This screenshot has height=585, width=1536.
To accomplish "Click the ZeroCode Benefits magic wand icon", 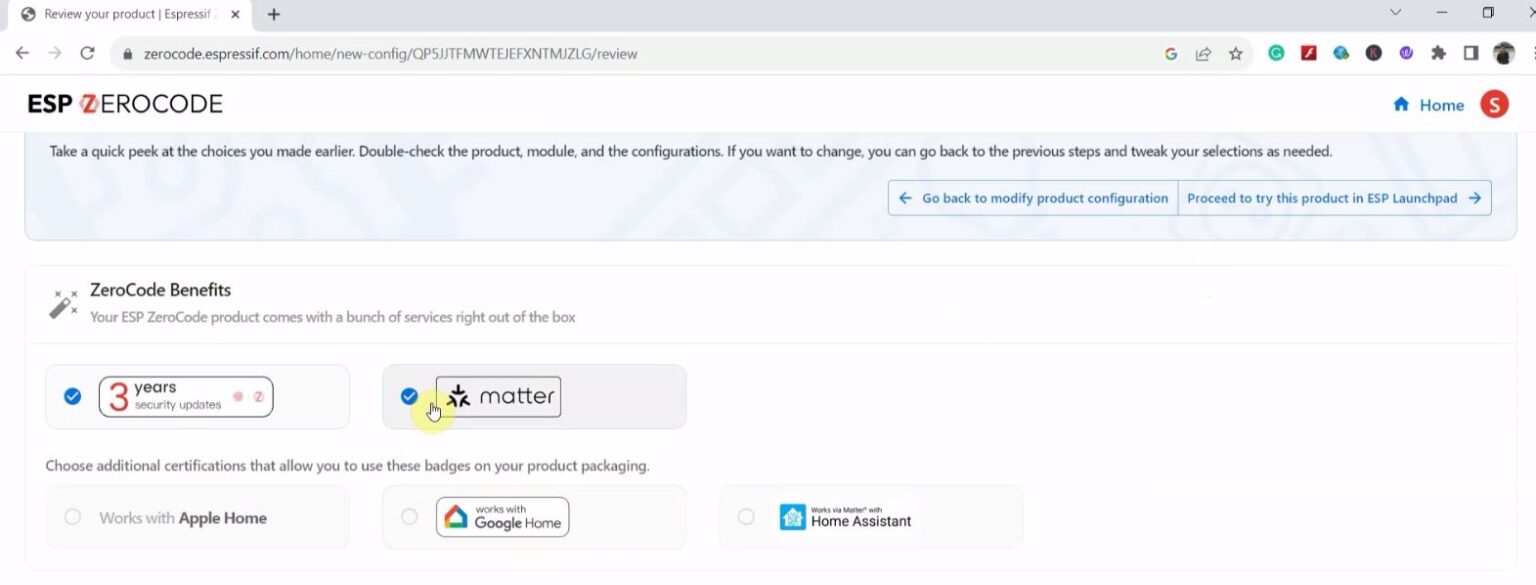I will pyautogui.click(x=62, y=301).
